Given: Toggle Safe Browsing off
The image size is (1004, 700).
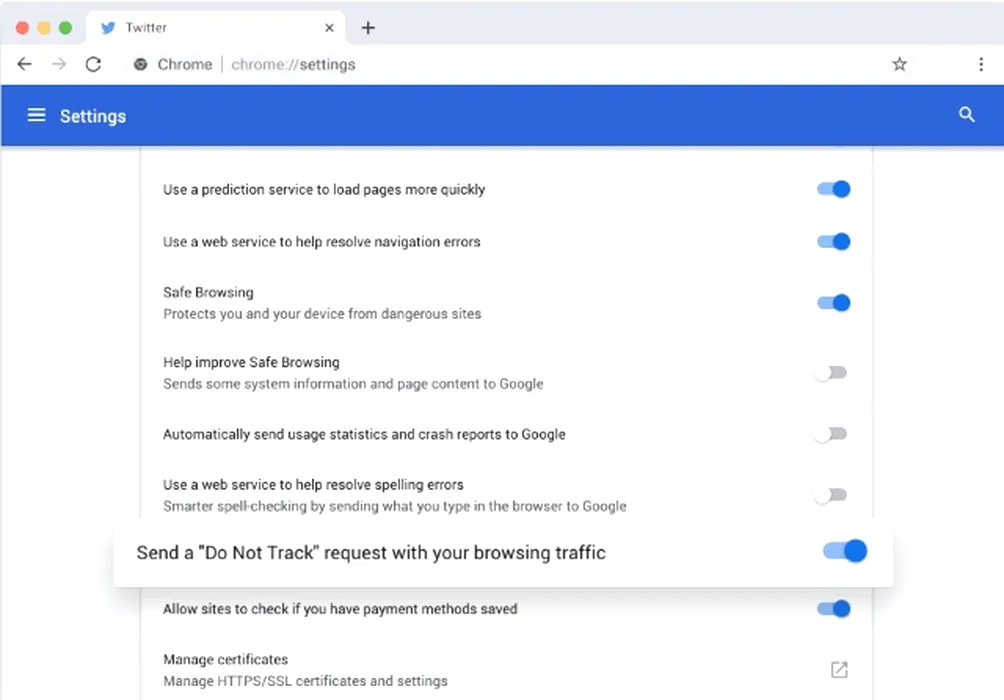Looking at the screenshot, I should point(833,303).
